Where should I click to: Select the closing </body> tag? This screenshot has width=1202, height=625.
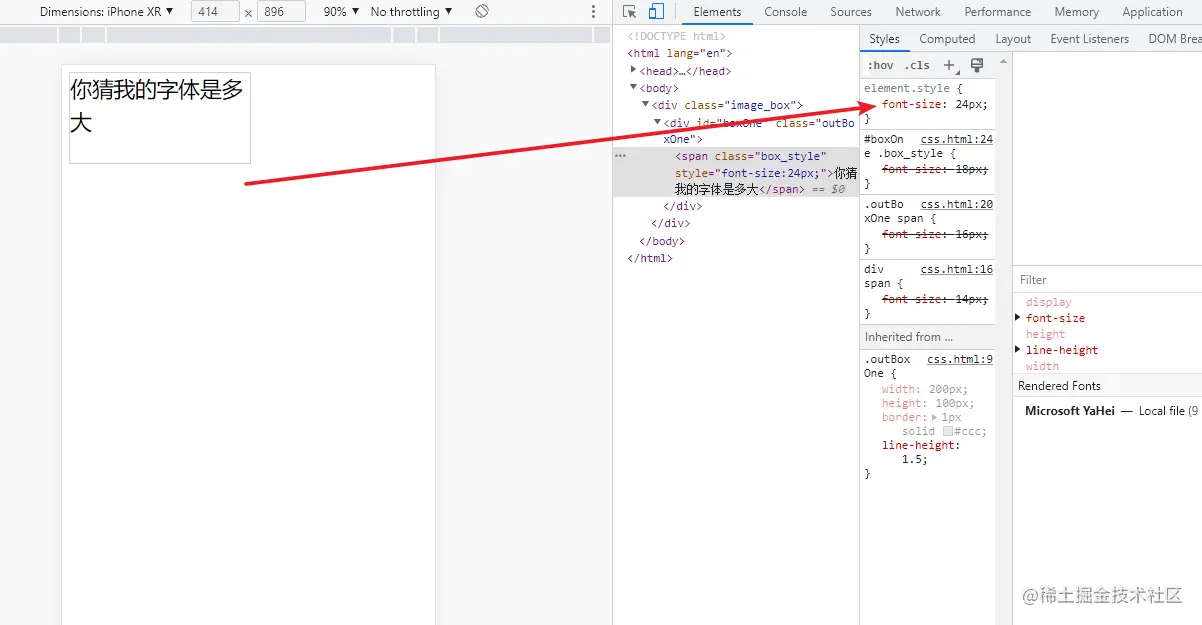pyautogui.click(x=662, y=241)
